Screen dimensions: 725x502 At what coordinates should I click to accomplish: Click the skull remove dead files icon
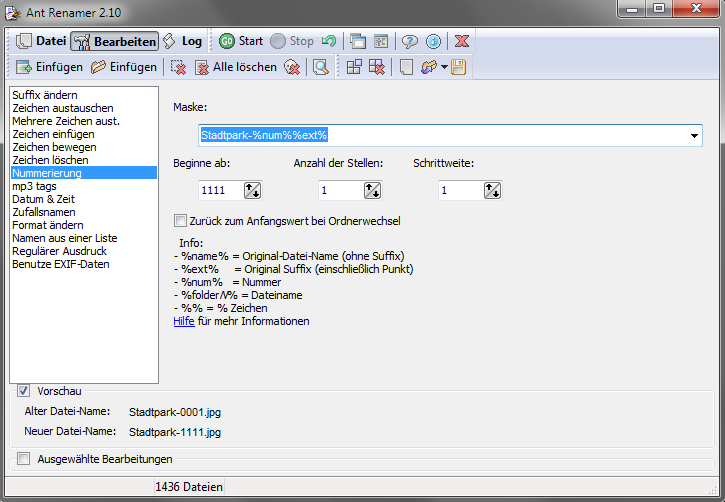tap(292, 67)
